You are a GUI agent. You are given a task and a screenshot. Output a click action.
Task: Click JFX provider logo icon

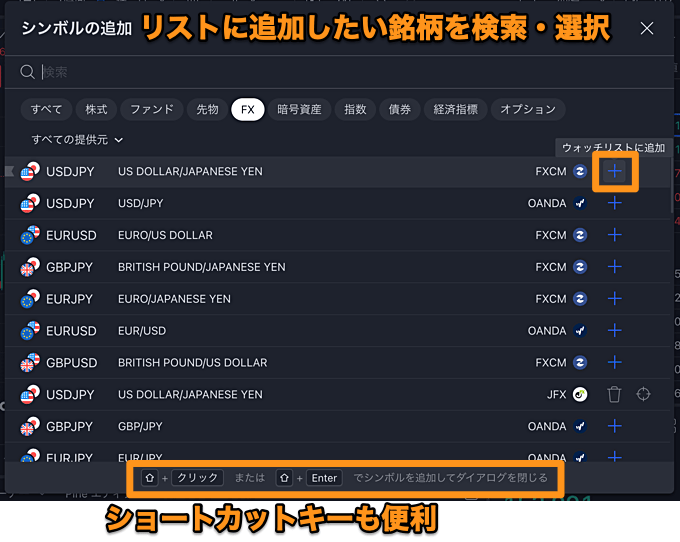point(580,395)
